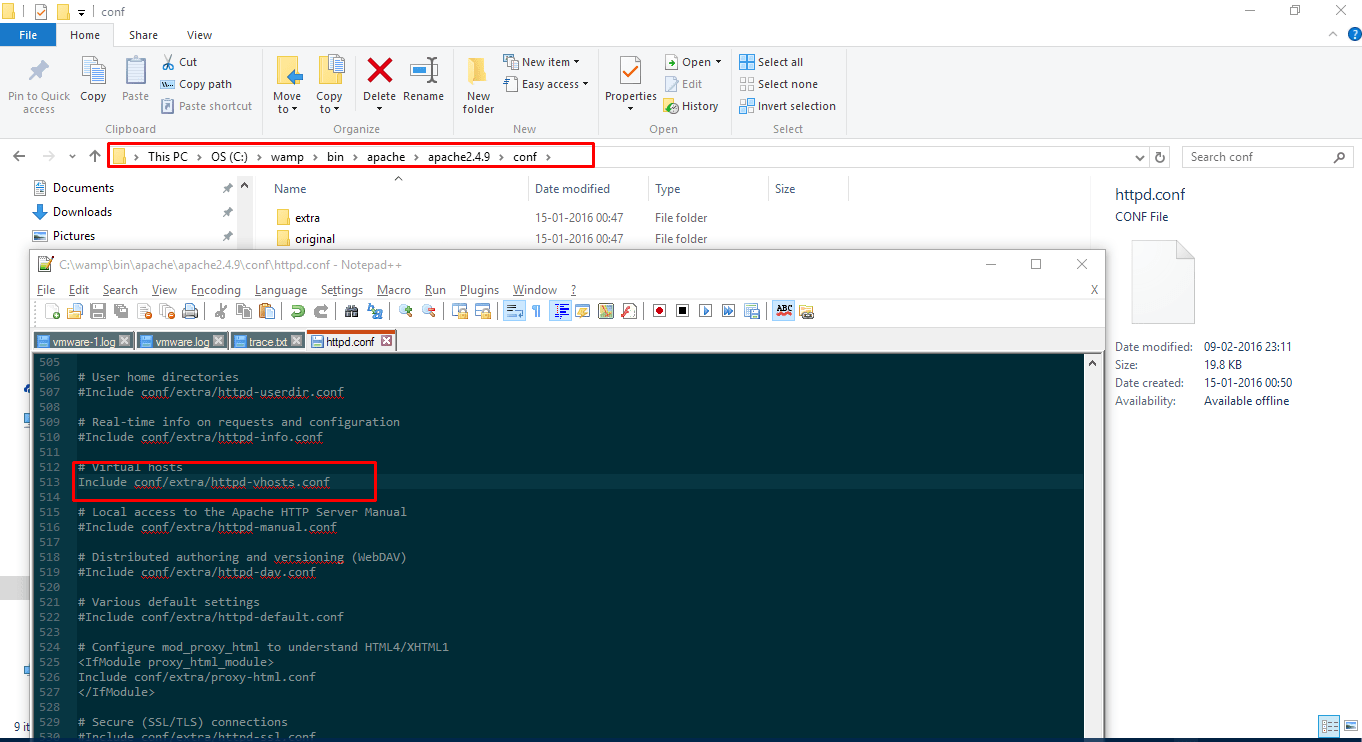The width and height of the screenshot is (1362, 742).
Task: Click the Save icon in Notepad++ toolbar
Action: tap(98, 311)
